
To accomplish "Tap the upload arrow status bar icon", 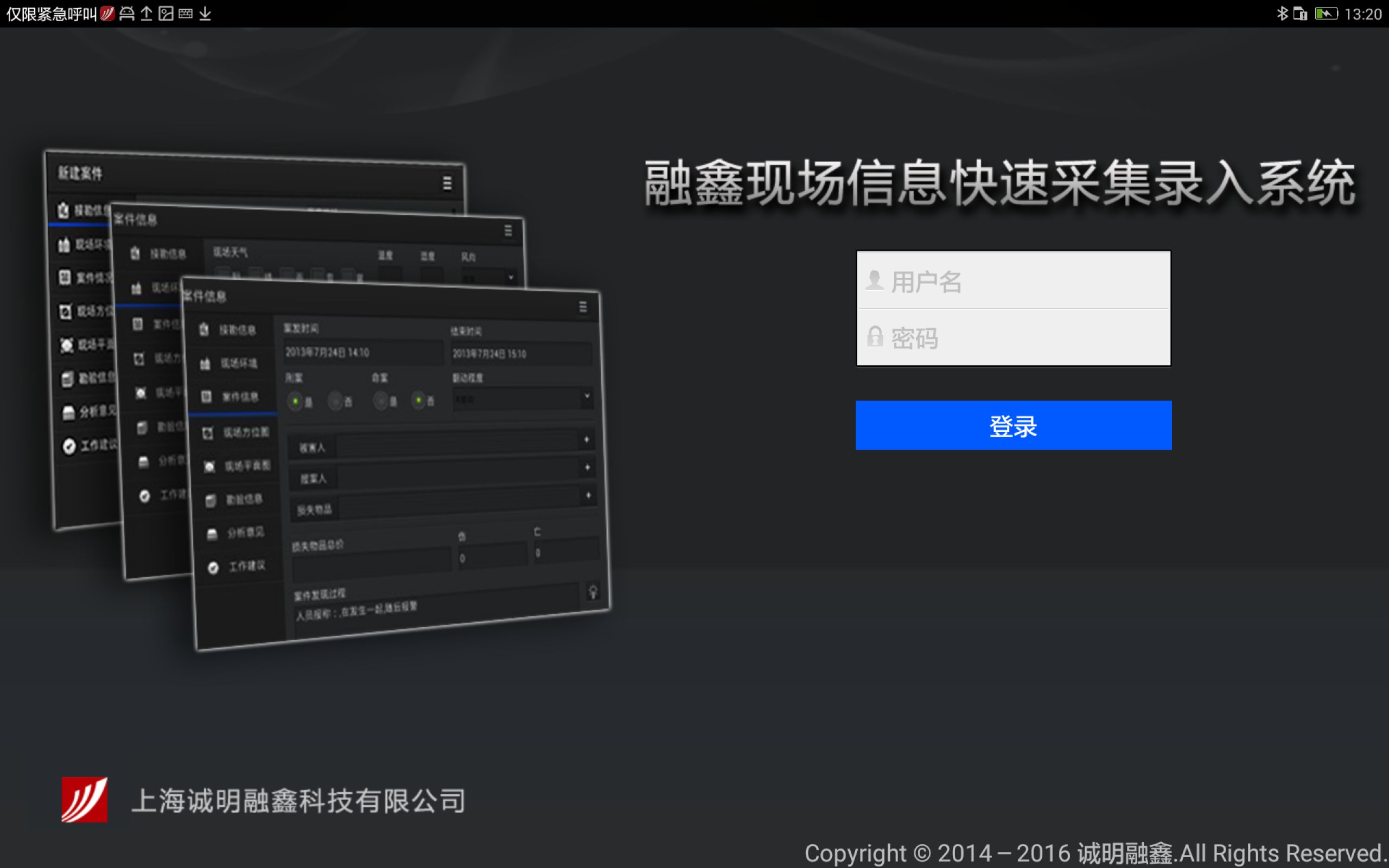I will [146, 14].
